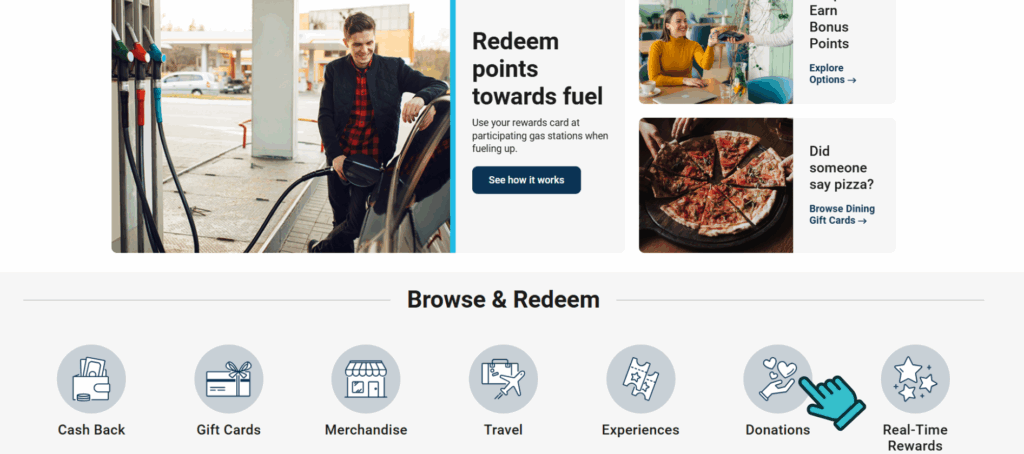Follow the Explore Options link
Image resolution: width=1024 pixels, height=454 pixels.
click(x=833, y=74)
